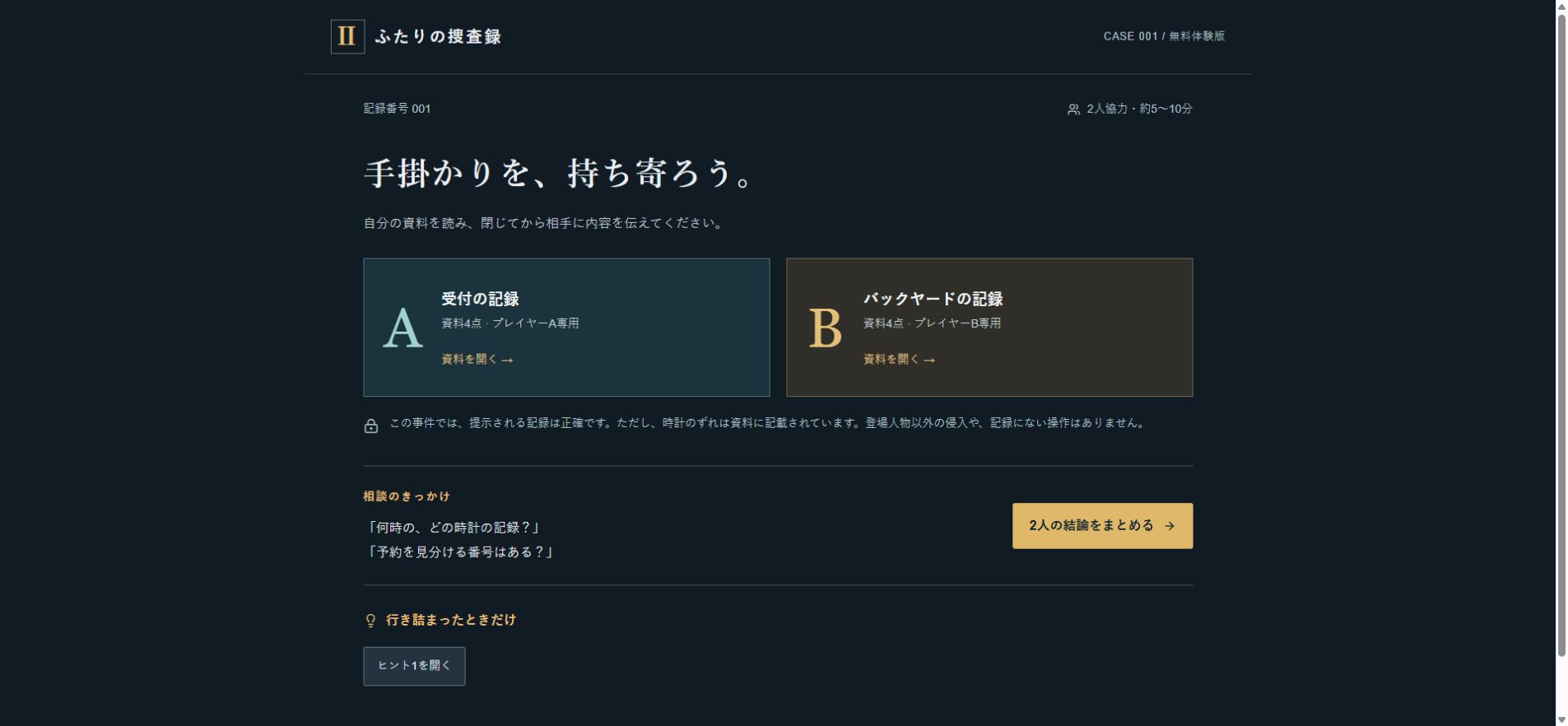Click the large letter A emblem

(x=402, y=328)
